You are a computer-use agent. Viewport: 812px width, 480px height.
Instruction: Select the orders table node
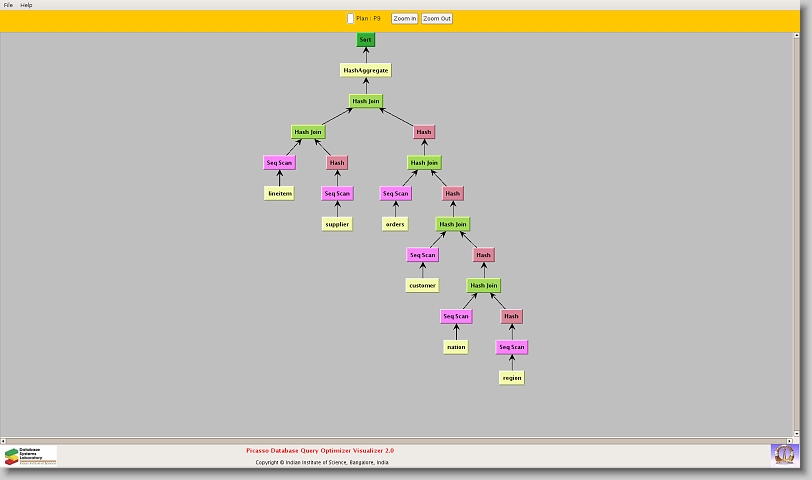395,224
